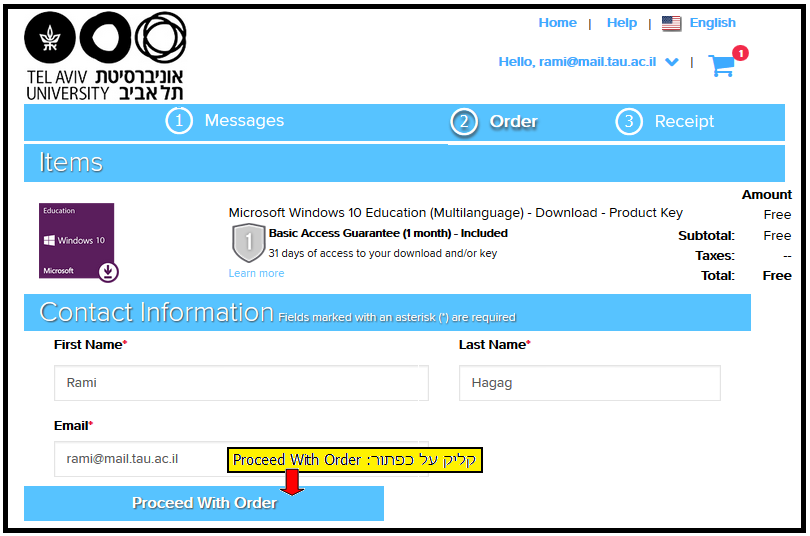Select the Receipt step tab

[665, 121]
